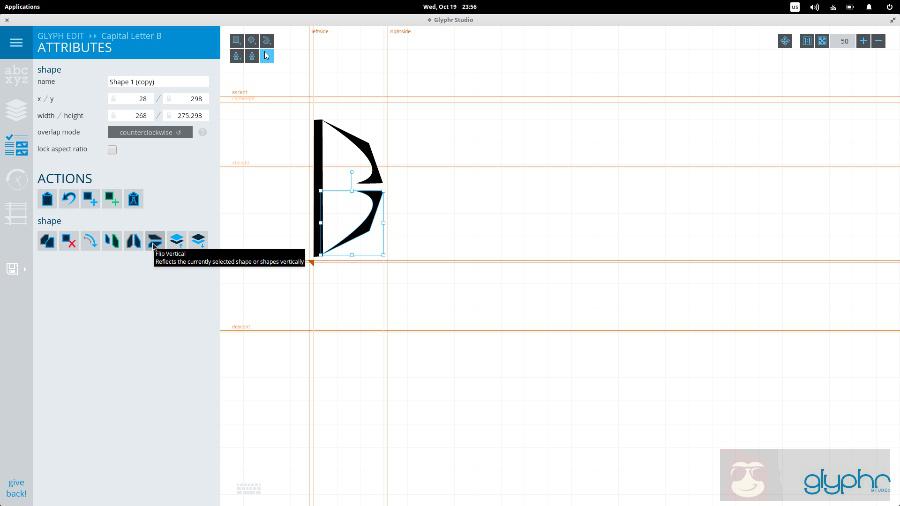Open the main navigation hamburger menu

[x=16, y=42]
